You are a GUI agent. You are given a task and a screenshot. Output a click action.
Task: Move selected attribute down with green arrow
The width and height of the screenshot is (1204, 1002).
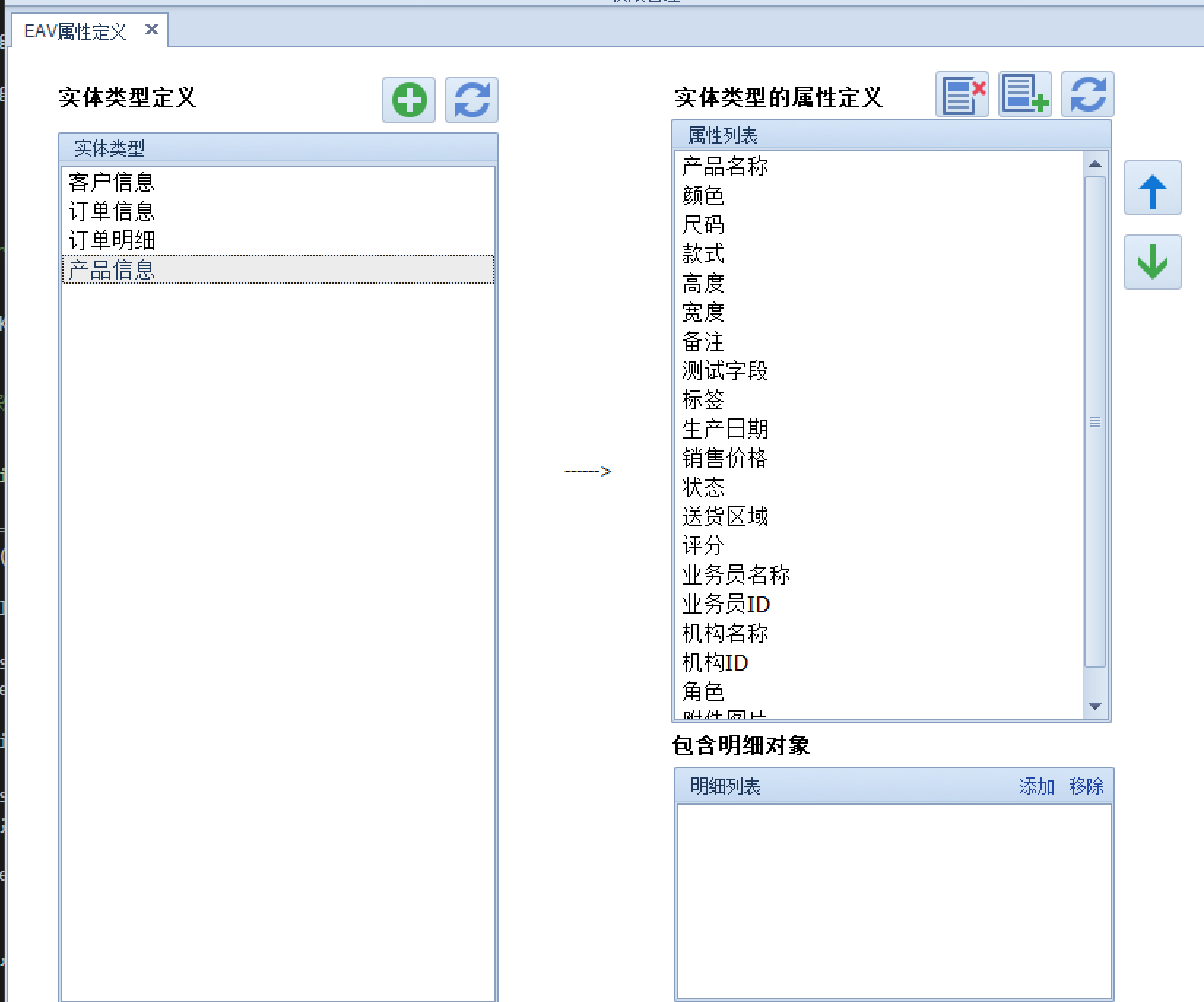point(1153,262)
